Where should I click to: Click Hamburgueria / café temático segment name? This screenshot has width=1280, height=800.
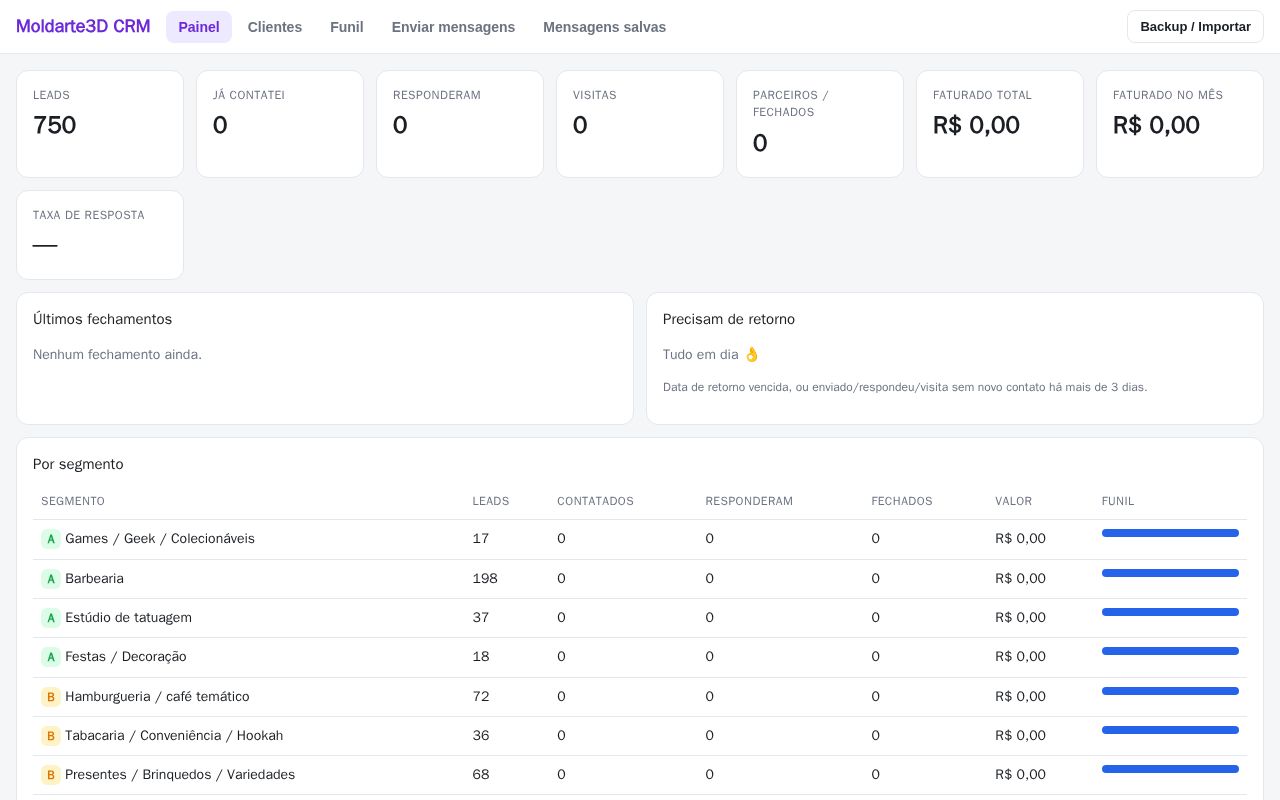coord(157,697)
